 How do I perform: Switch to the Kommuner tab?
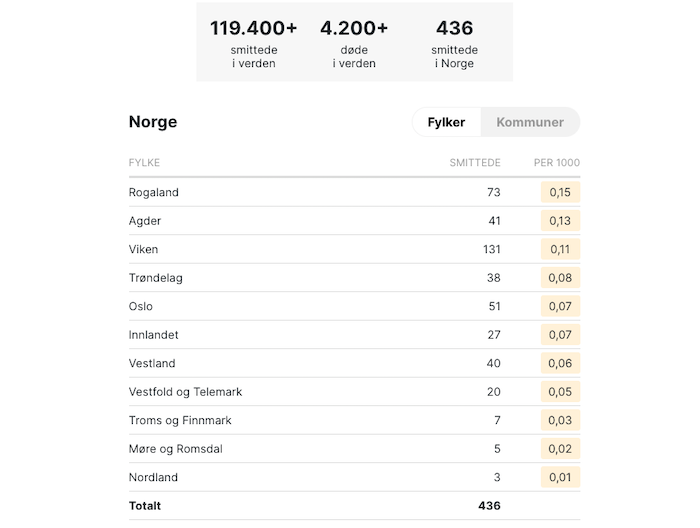(x=530, y=122)
